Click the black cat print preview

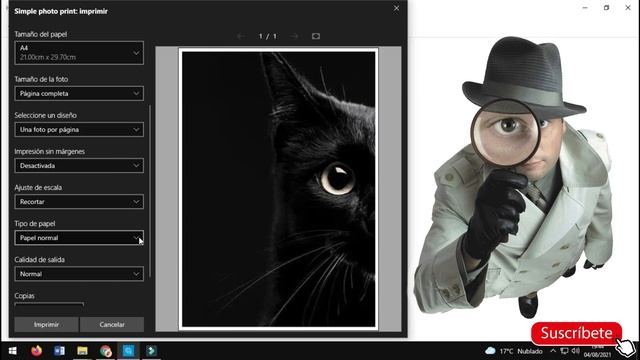coord(278,189)
